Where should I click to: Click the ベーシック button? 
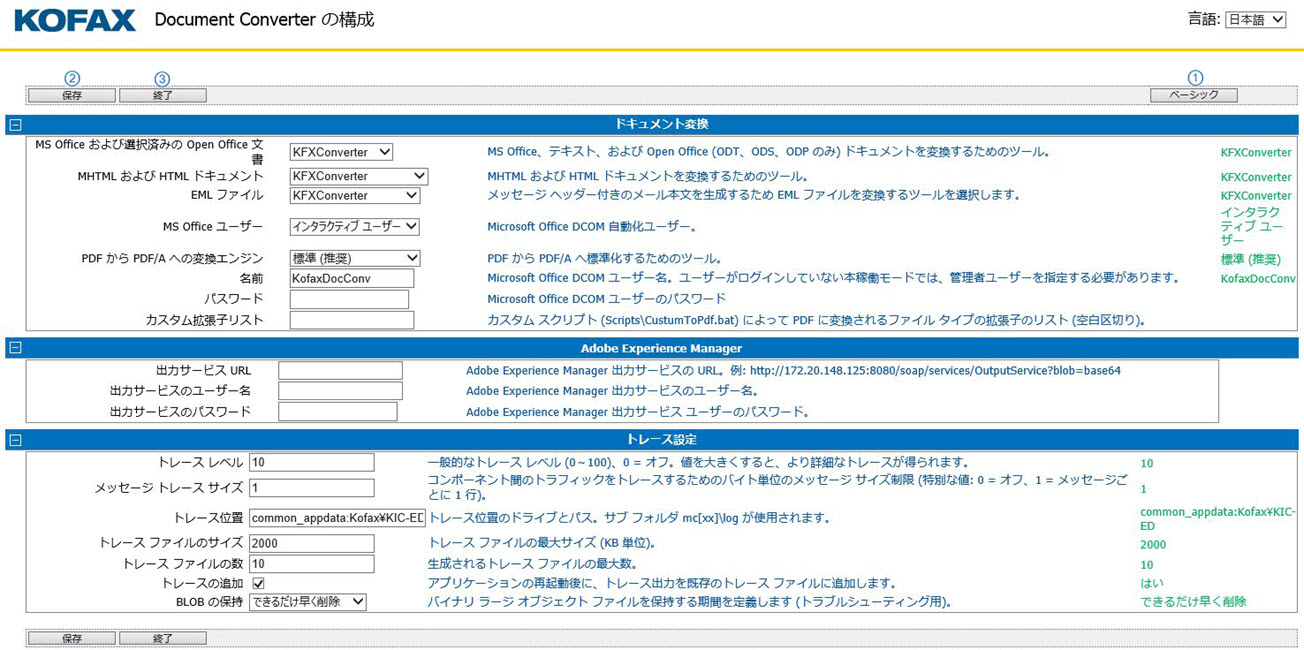1193,96
